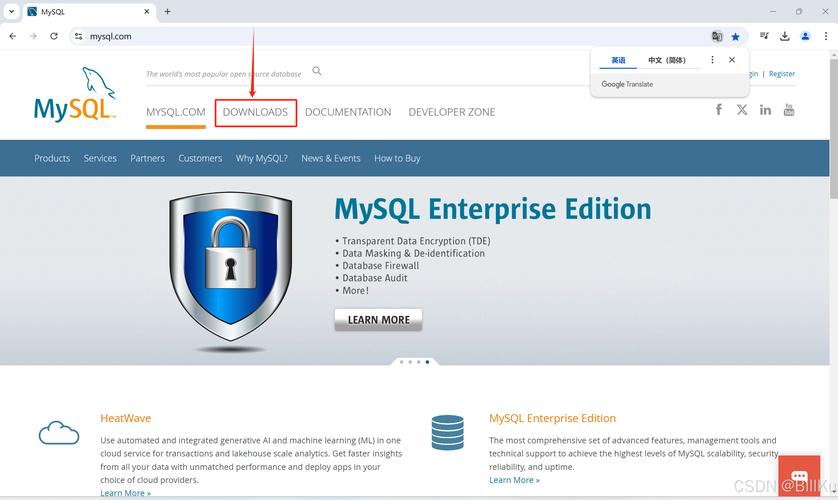The image size is (838, 500).
Task: Open the X (Twitter) social icon
Action: [742, 110]
